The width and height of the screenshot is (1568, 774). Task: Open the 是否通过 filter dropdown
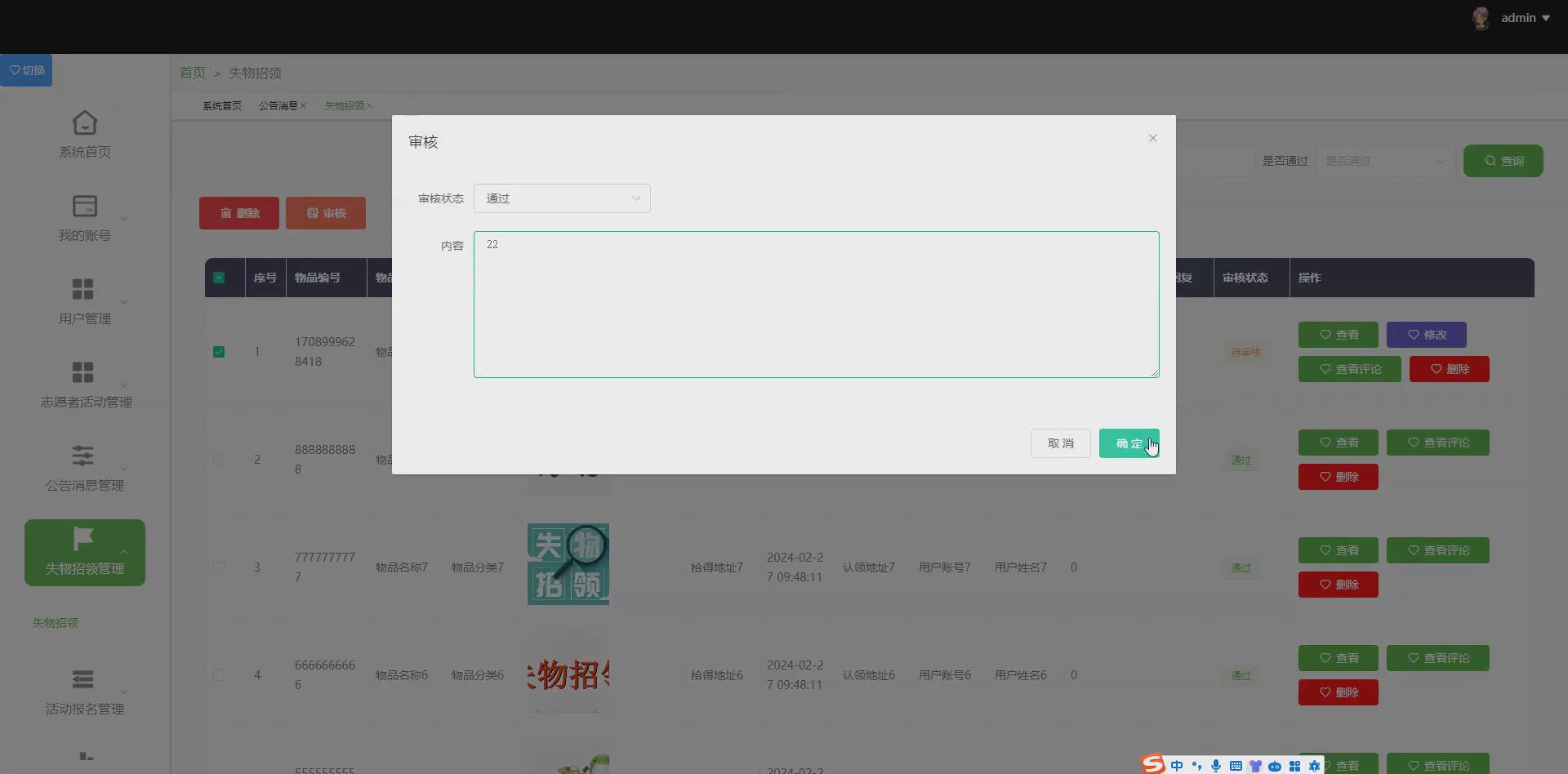point(1383,161)
